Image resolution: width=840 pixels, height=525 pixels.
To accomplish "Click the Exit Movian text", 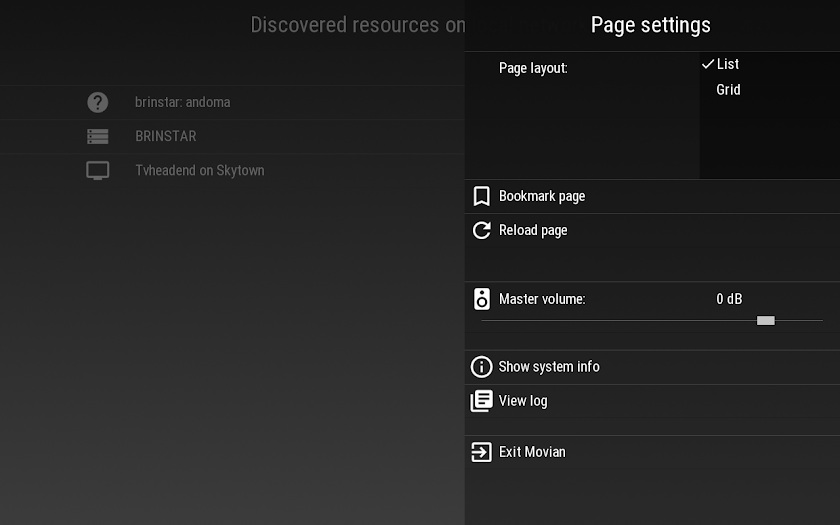I will [532, 452].
